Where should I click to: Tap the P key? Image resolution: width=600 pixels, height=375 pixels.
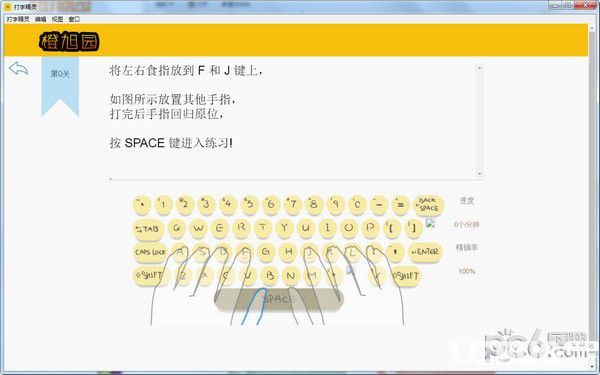coord(370,228)
